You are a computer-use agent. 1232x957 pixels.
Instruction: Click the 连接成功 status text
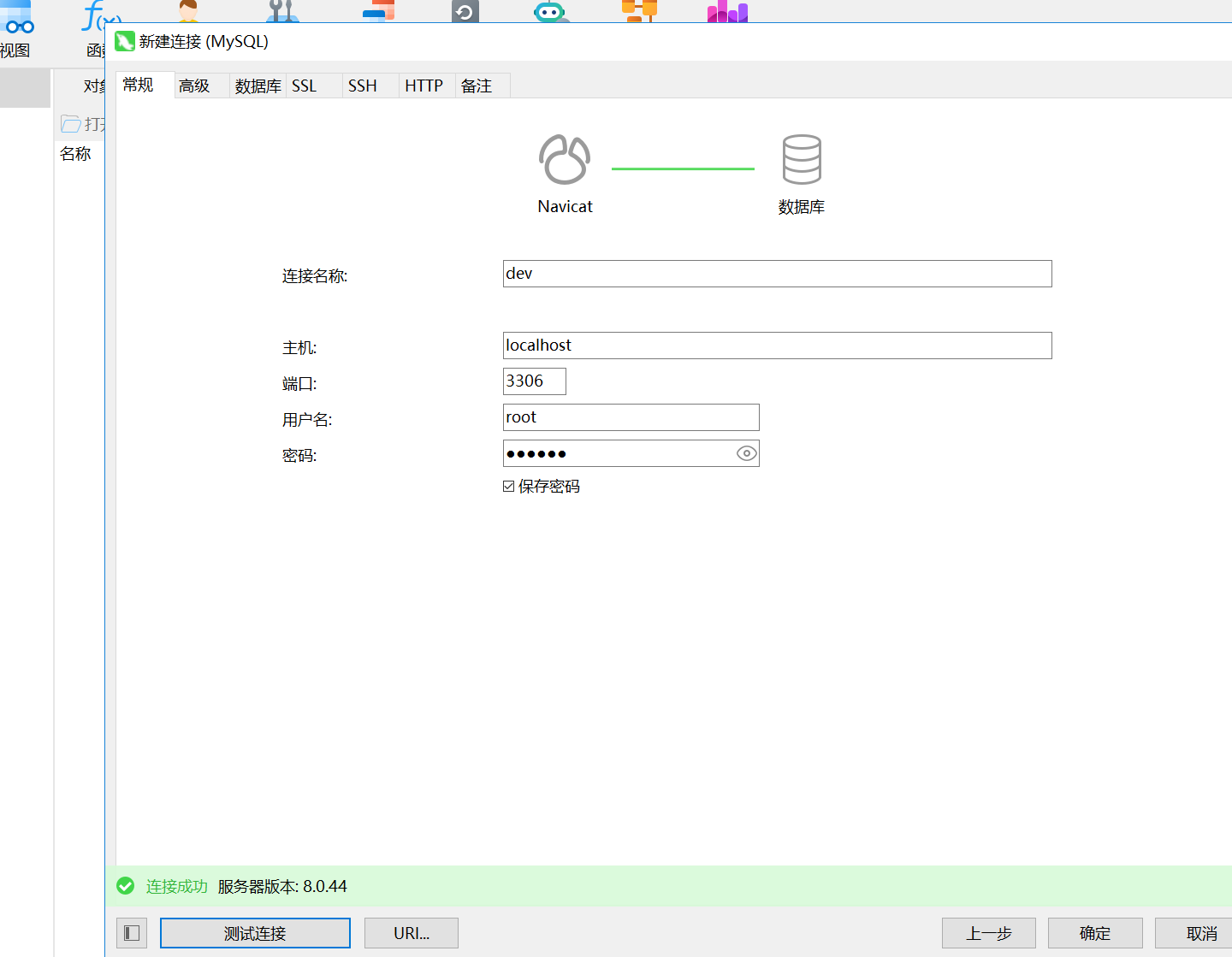pos(177,886)
